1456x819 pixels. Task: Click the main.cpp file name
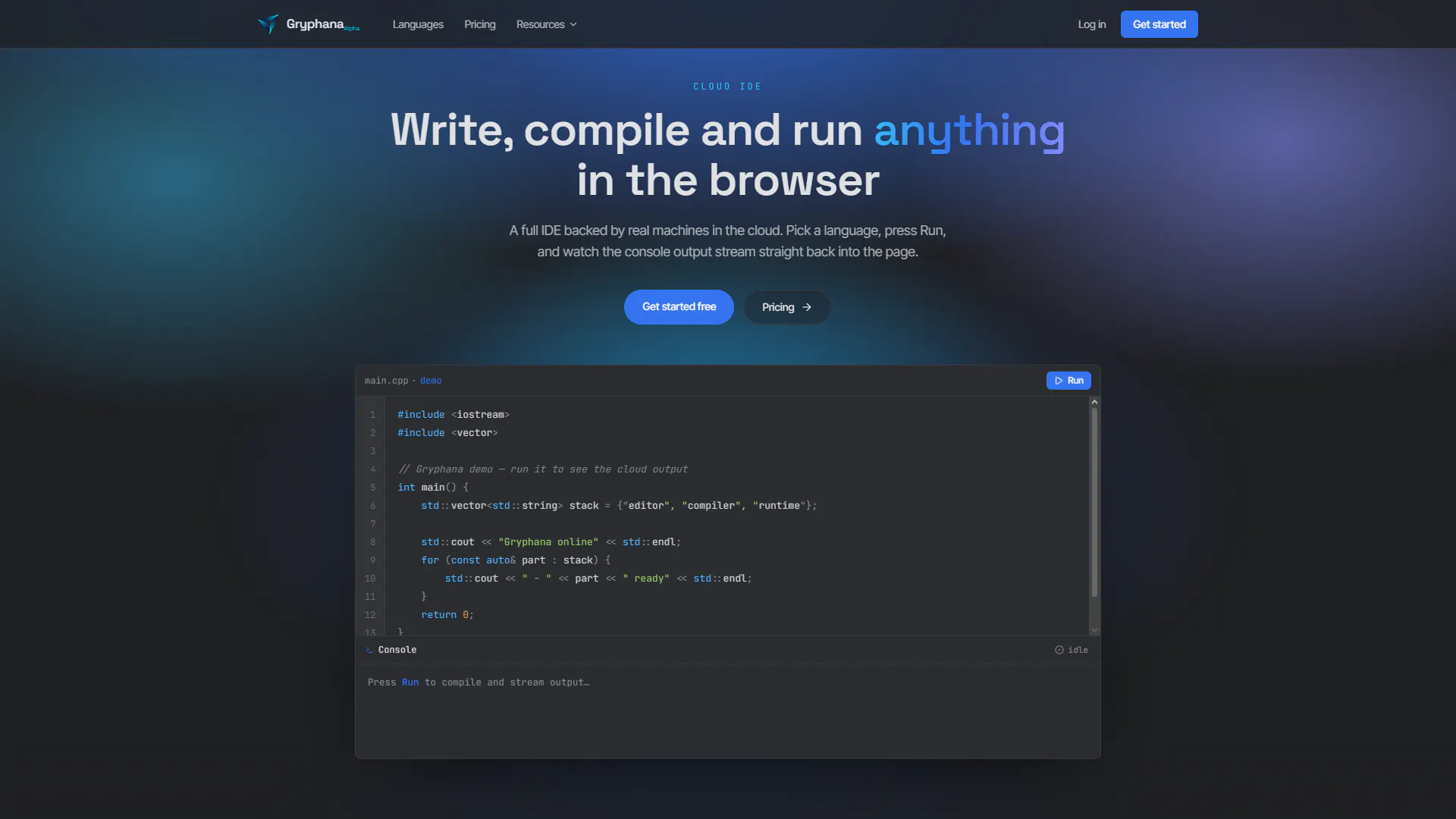[386, 381]
